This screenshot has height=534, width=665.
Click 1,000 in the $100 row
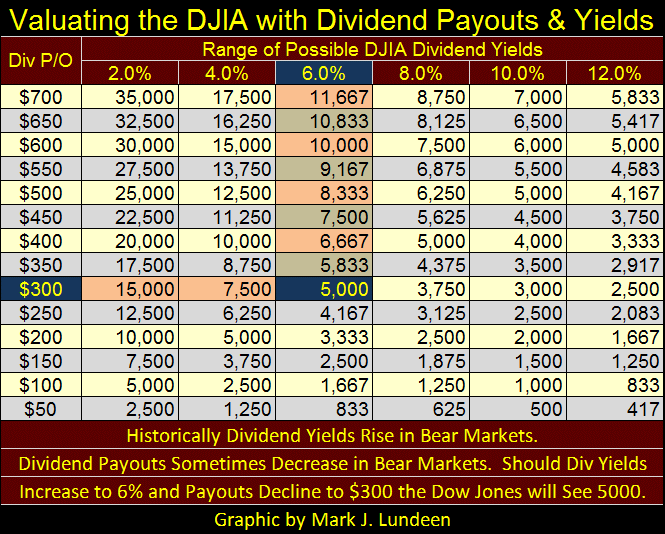518,384
